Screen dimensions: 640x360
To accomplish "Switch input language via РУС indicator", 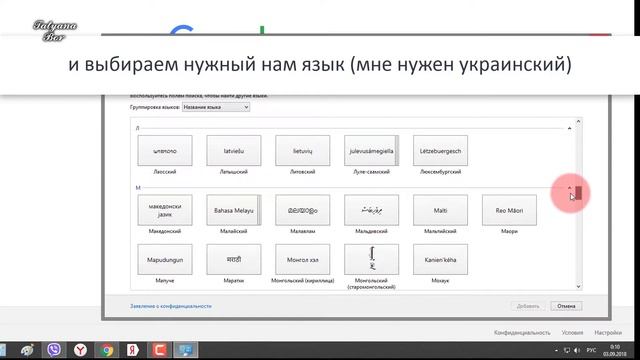I will 591,350.
